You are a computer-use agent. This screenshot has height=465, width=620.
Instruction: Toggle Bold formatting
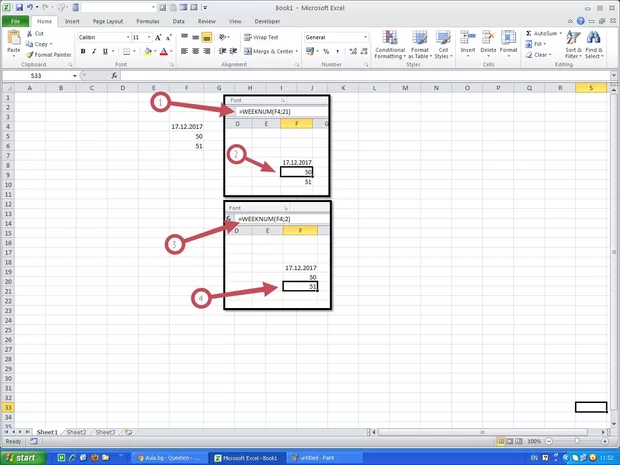tap(82, 51)
